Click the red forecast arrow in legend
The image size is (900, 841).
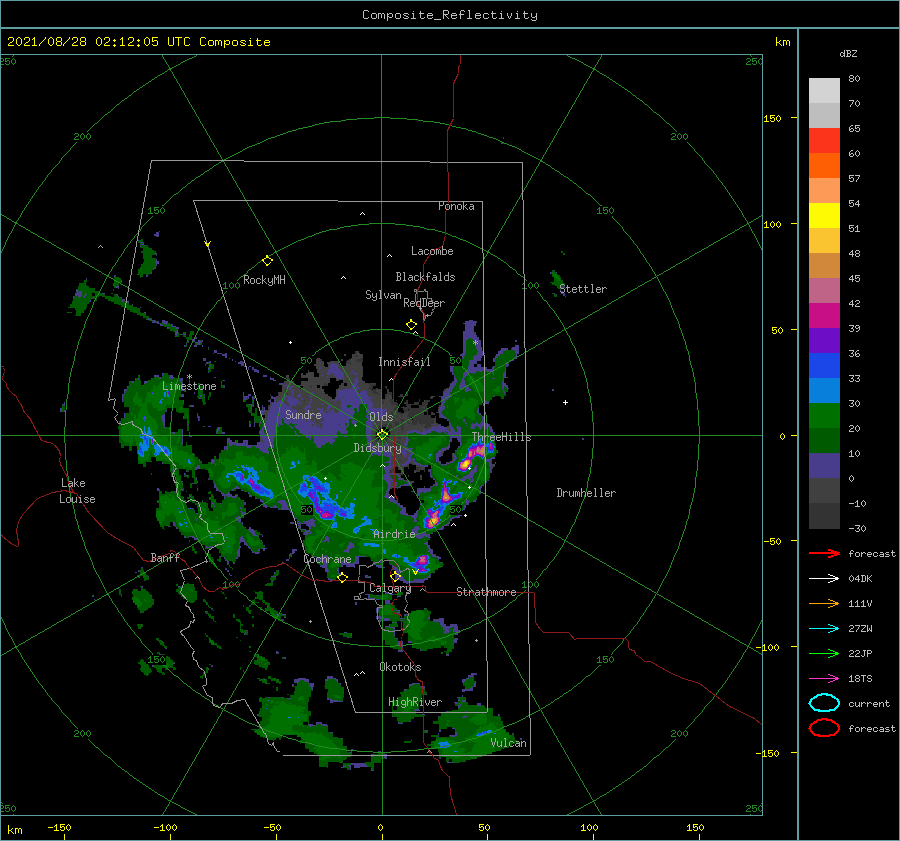(824, 553)
